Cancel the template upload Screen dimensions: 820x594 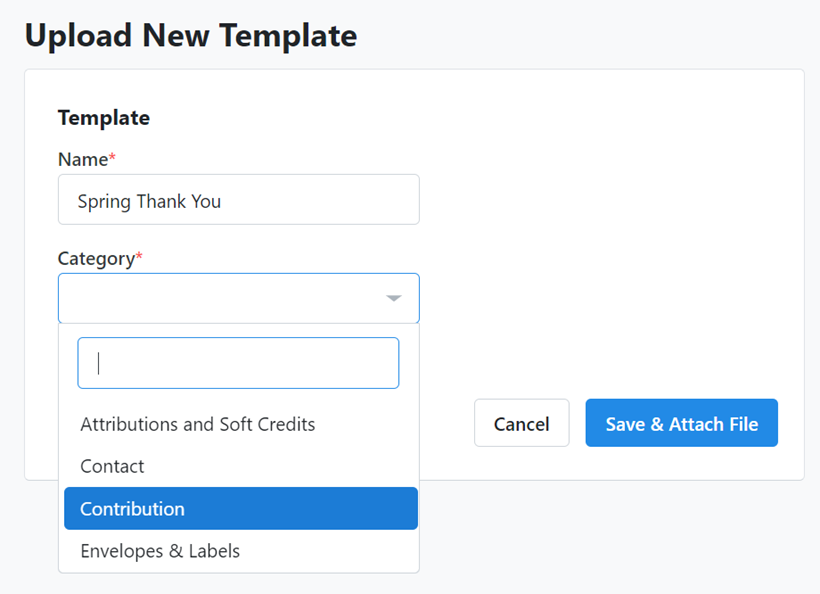521,423
